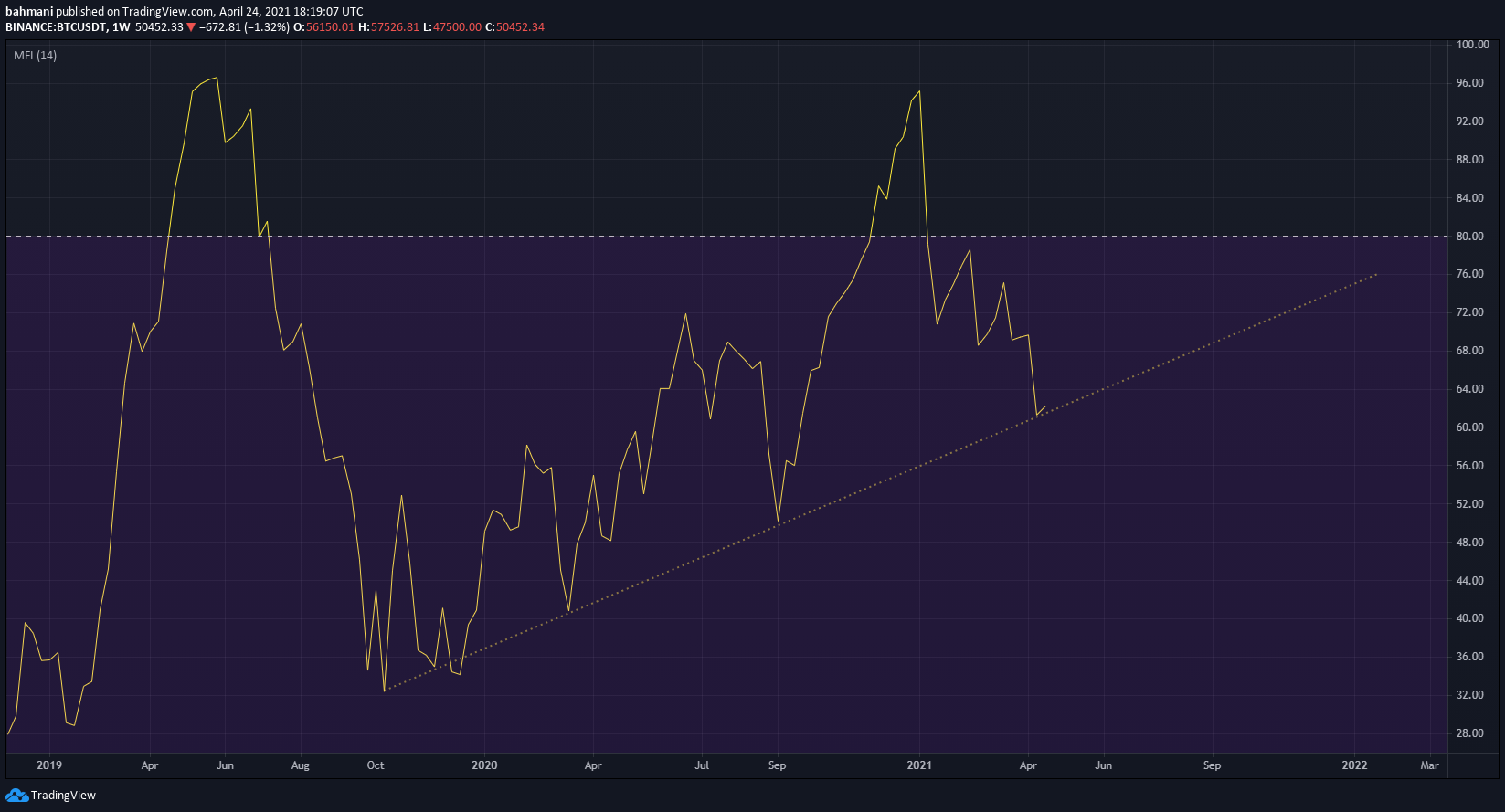The image size is (1505, 812).
Task: Click the last price 50452.33
Action: [159, 26]
